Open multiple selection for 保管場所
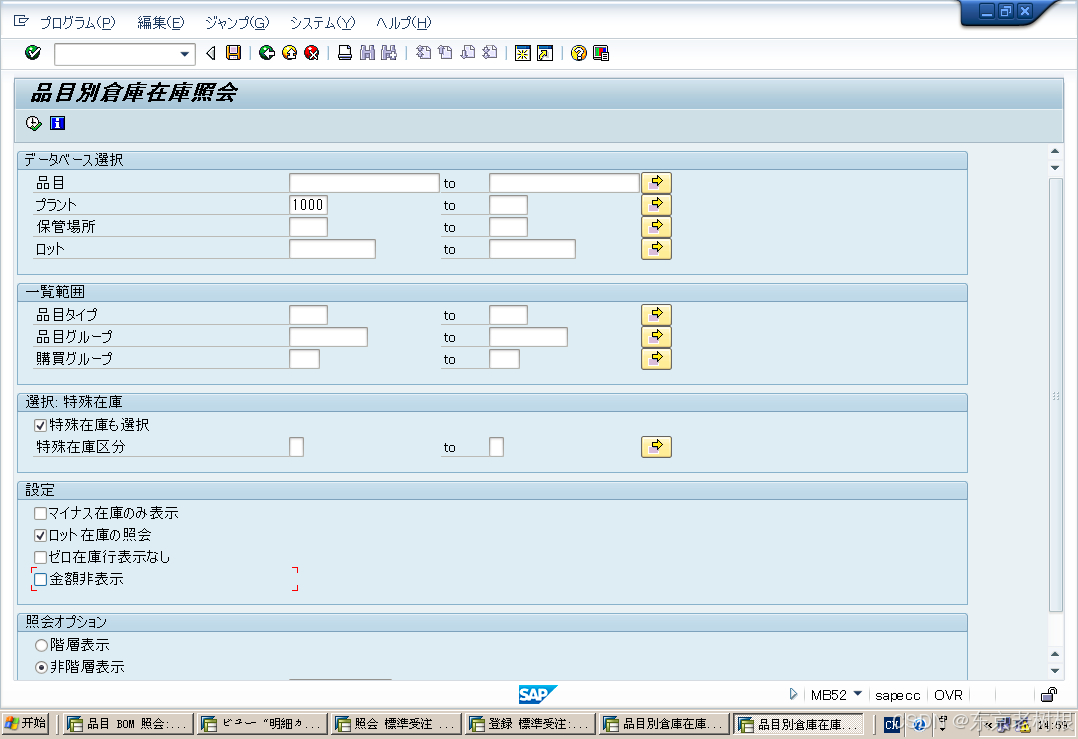Viewport: 1078px width, 739px height. click(657, 227)
